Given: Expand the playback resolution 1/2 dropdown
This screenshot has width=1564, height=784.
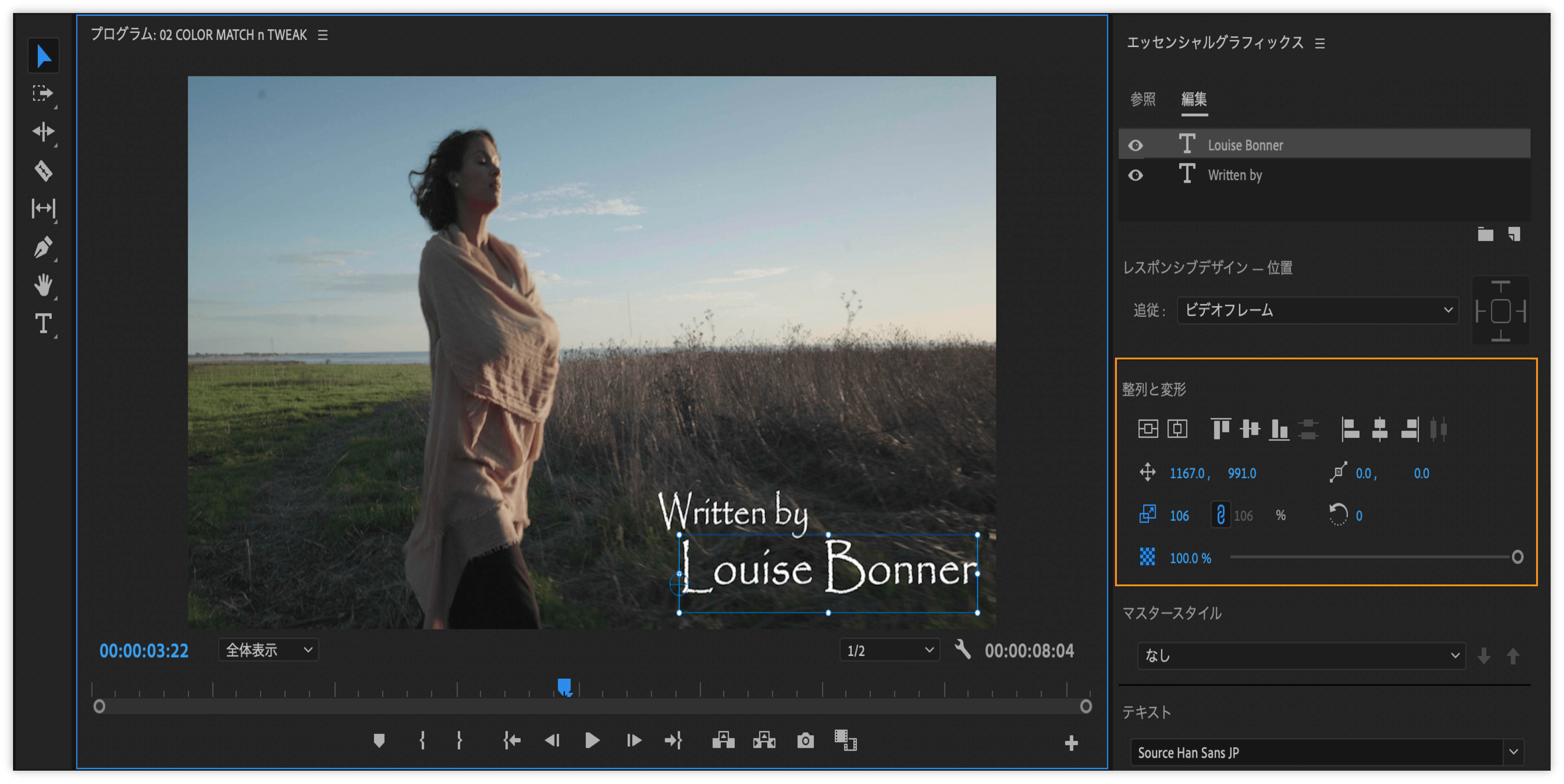Looking at the screenshot, I should (x=890, y=650).
